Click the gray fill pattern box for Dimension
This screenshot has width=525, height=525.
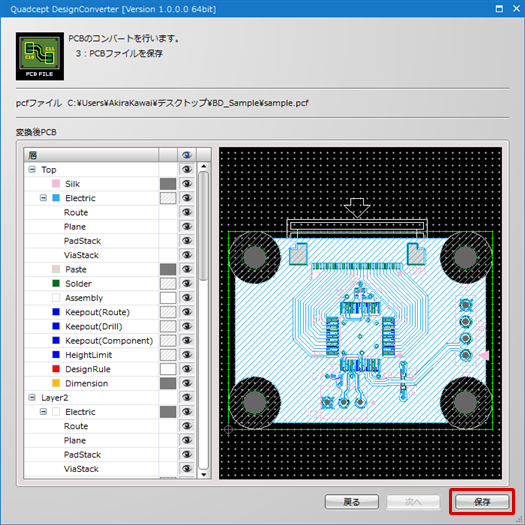point(168,383)
